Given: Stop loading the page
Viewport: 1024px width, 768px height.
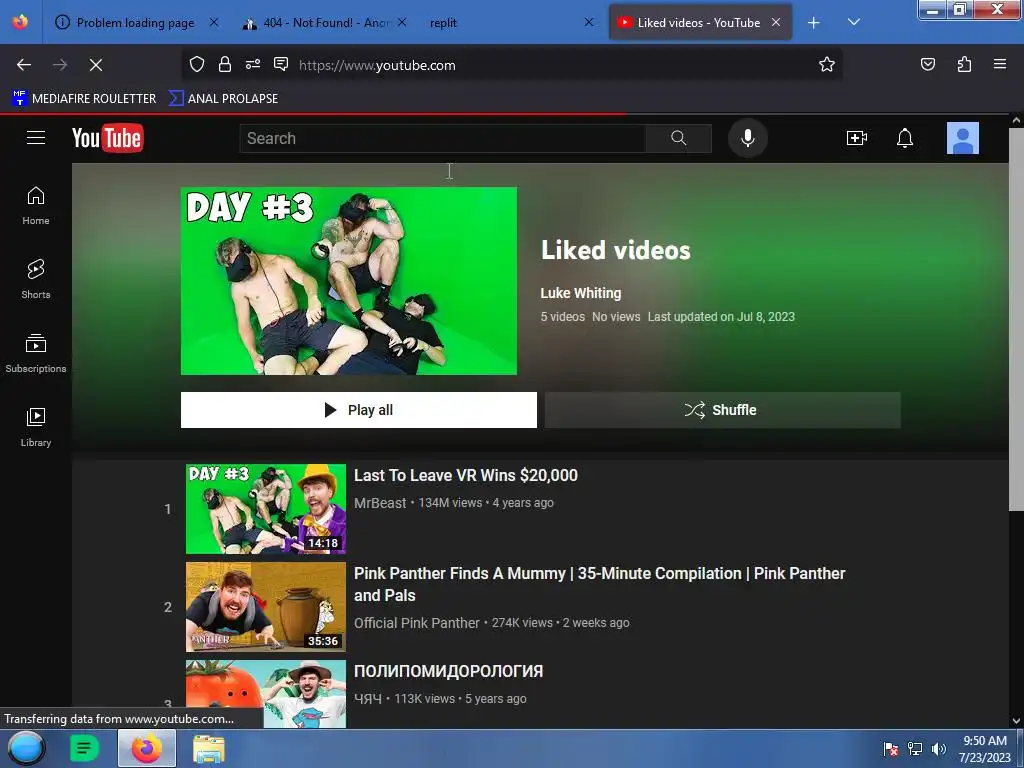Looking at the screenshot, I should tap(95, 65).
